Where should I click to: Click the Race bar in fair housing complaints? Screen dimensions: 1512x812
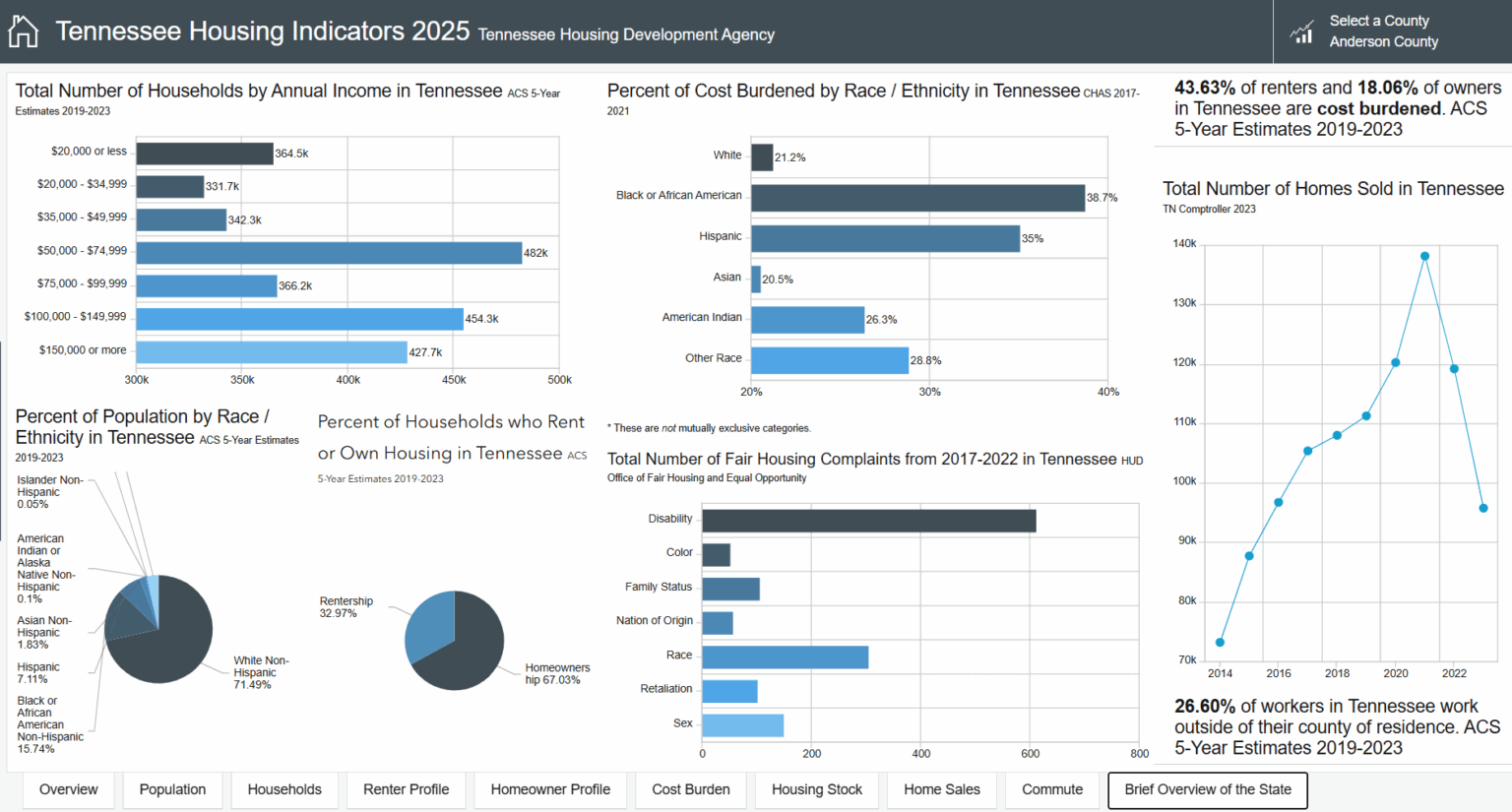point(785,656)
